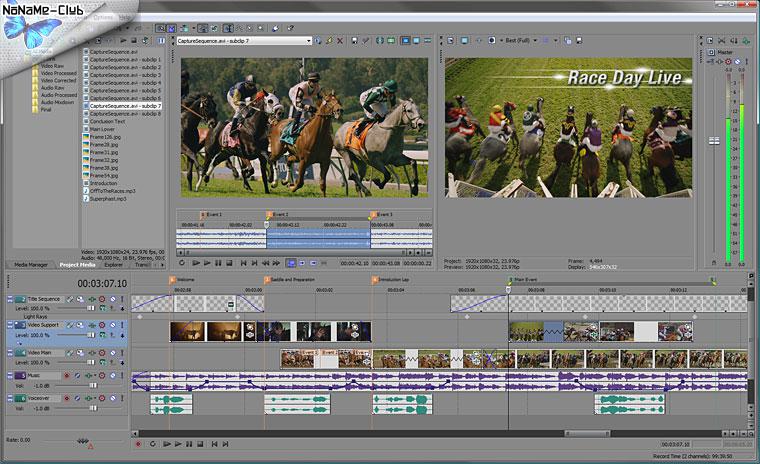This screenshot has height=464, width=760.
Task: Select CaptureSequence.avi - subclip 7 in media list
Action: coord(124,105)
